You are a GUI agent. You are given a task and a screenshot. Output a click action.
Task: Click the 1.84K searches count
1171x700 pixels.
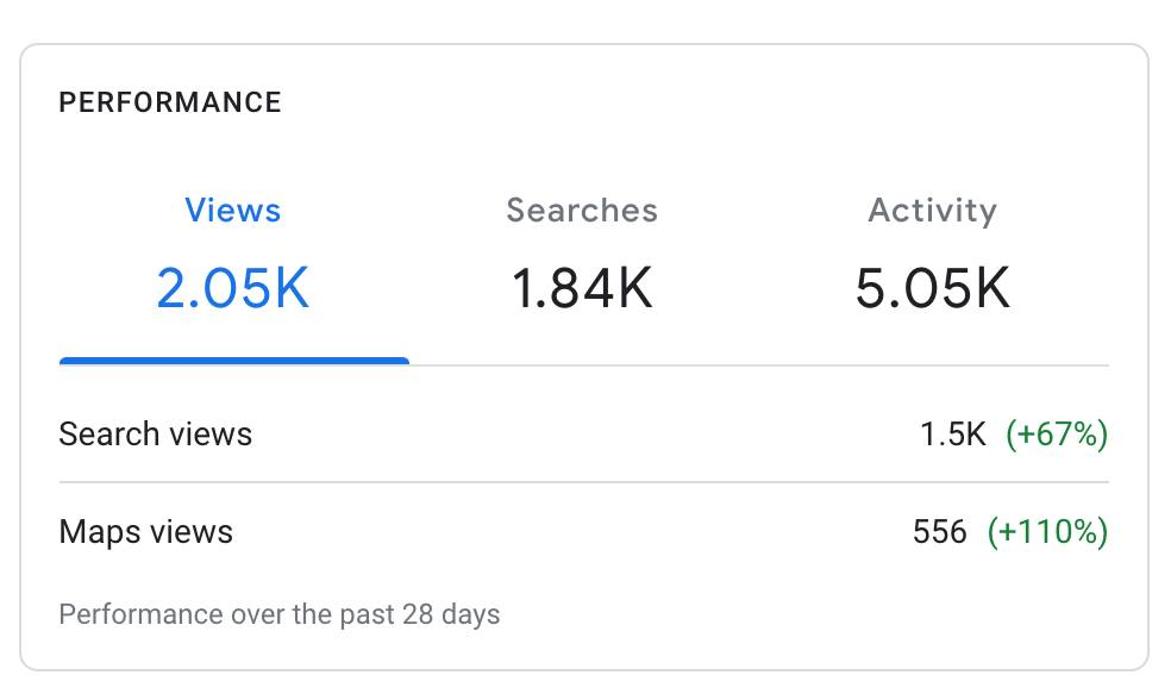point(582,288)
